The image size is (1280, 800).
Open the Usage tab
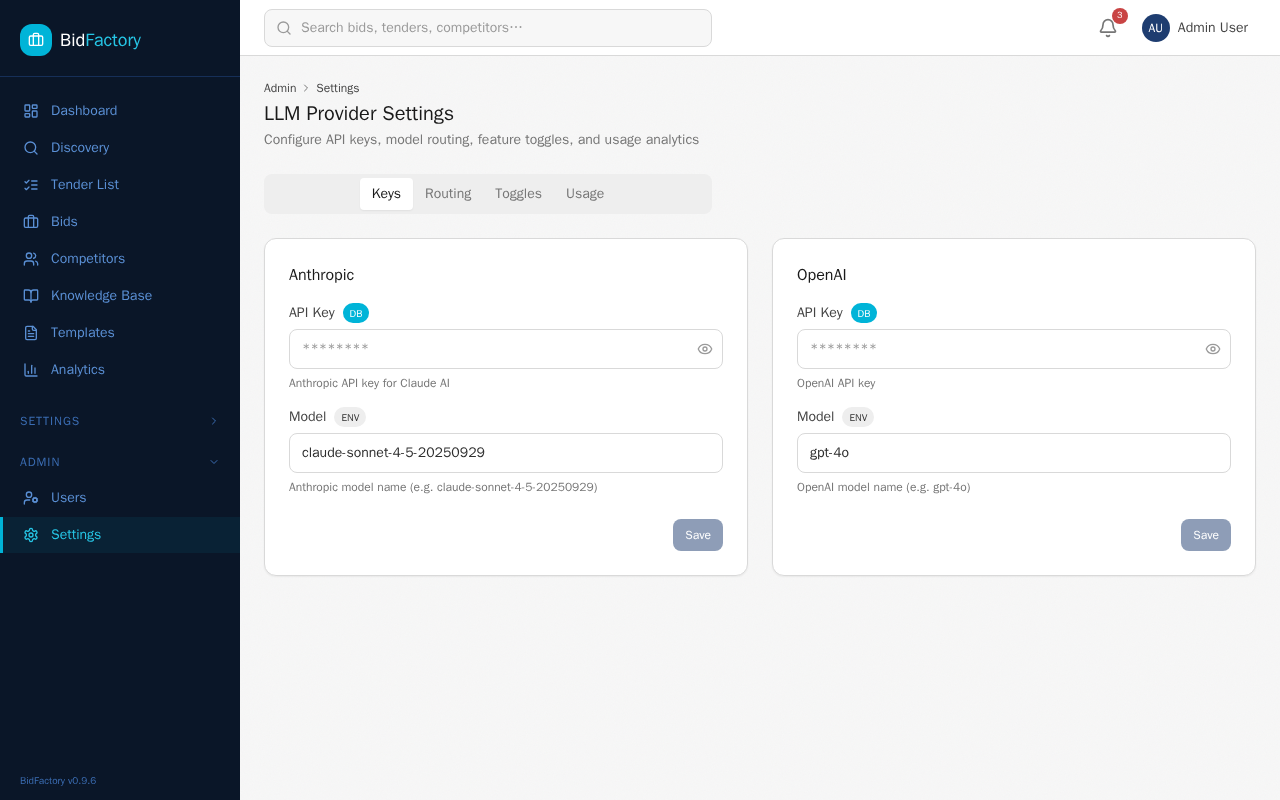coord(585,194)
